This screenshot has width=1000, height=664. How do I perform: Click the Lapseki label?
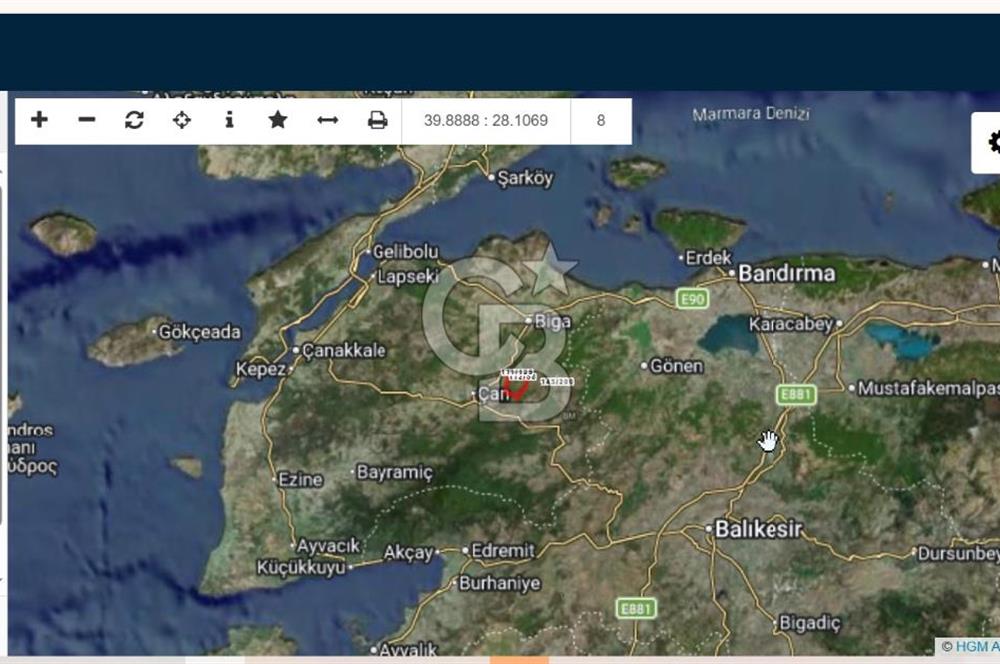(408, 276)
